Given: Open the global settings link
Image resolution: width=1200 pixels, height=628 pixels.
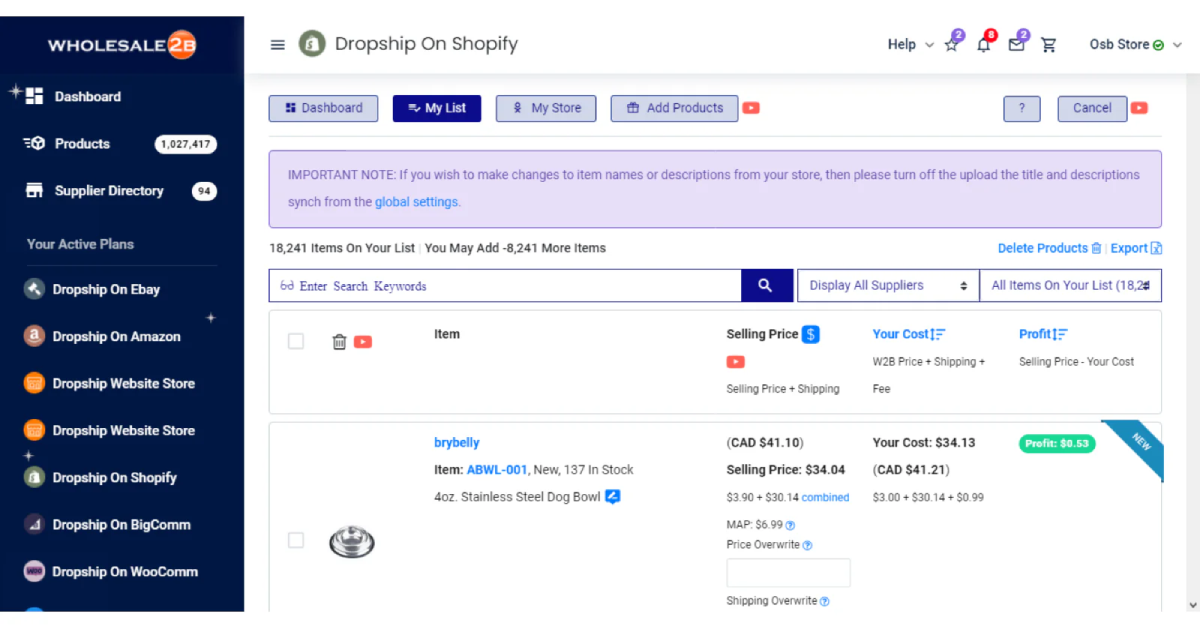Looking at the screenshot, I should pos(417,201).
